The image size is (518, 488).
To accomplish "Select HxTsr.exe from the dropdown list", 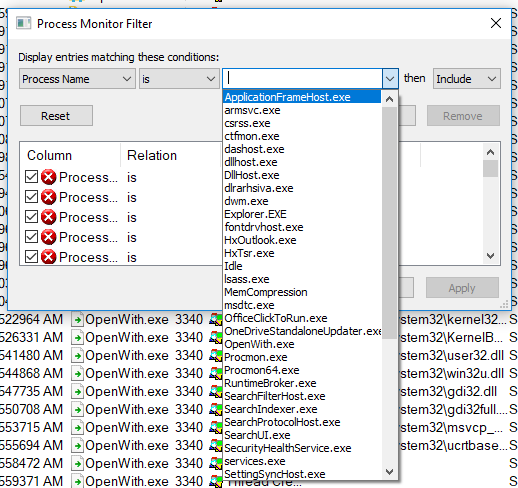I will (302, 253).
